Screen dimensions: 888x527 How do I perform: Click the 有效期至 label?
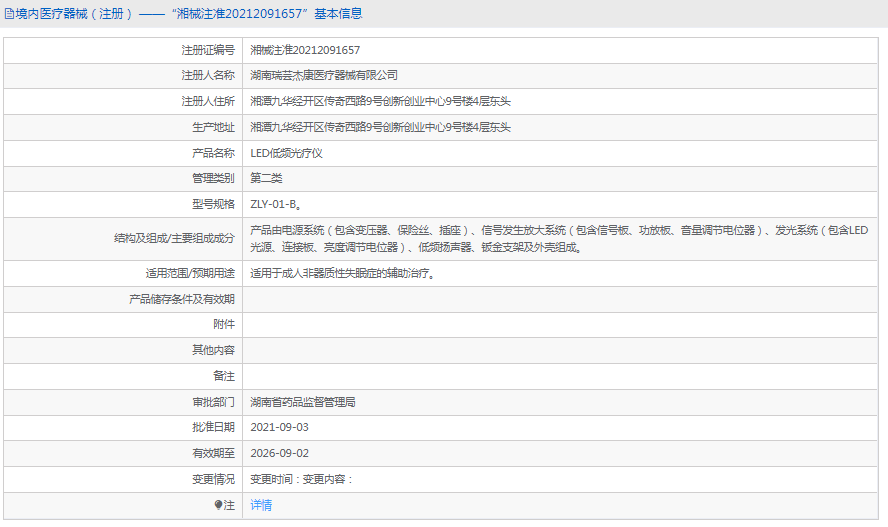[x=213, y=453]
